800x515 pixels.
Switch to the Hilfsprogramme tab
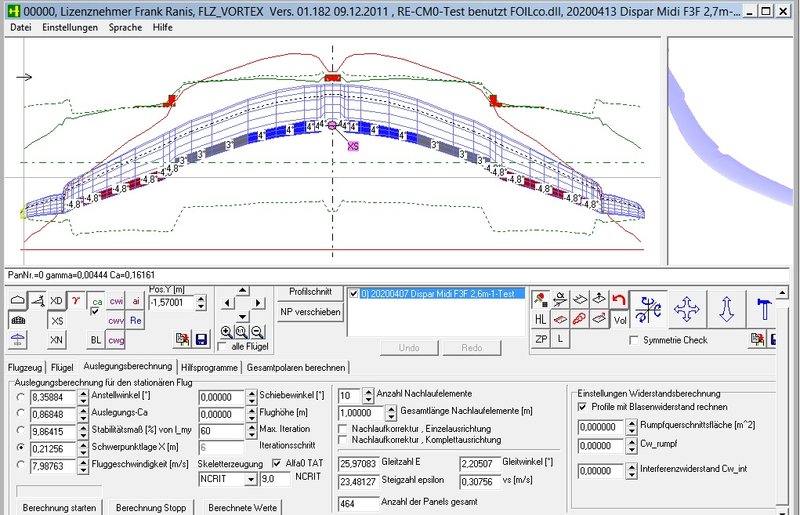point(207,367)
